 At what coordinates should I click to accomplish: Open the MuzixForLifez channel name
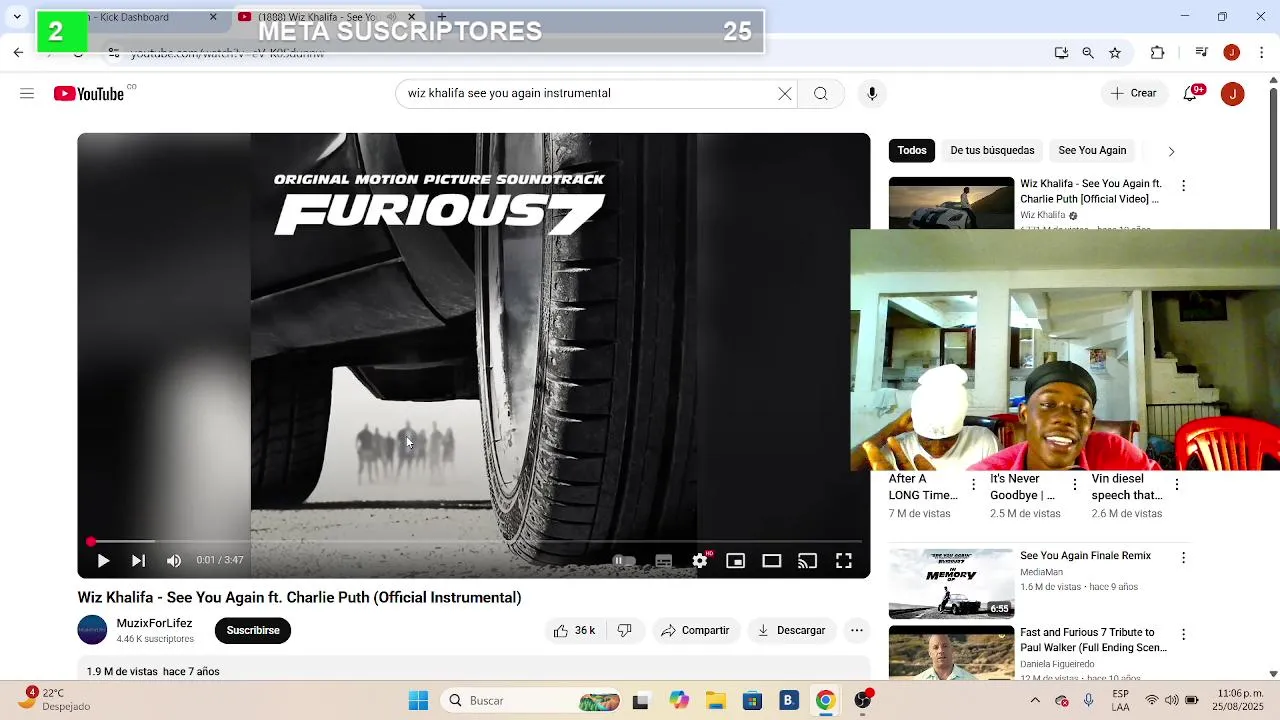coord(154,623)
